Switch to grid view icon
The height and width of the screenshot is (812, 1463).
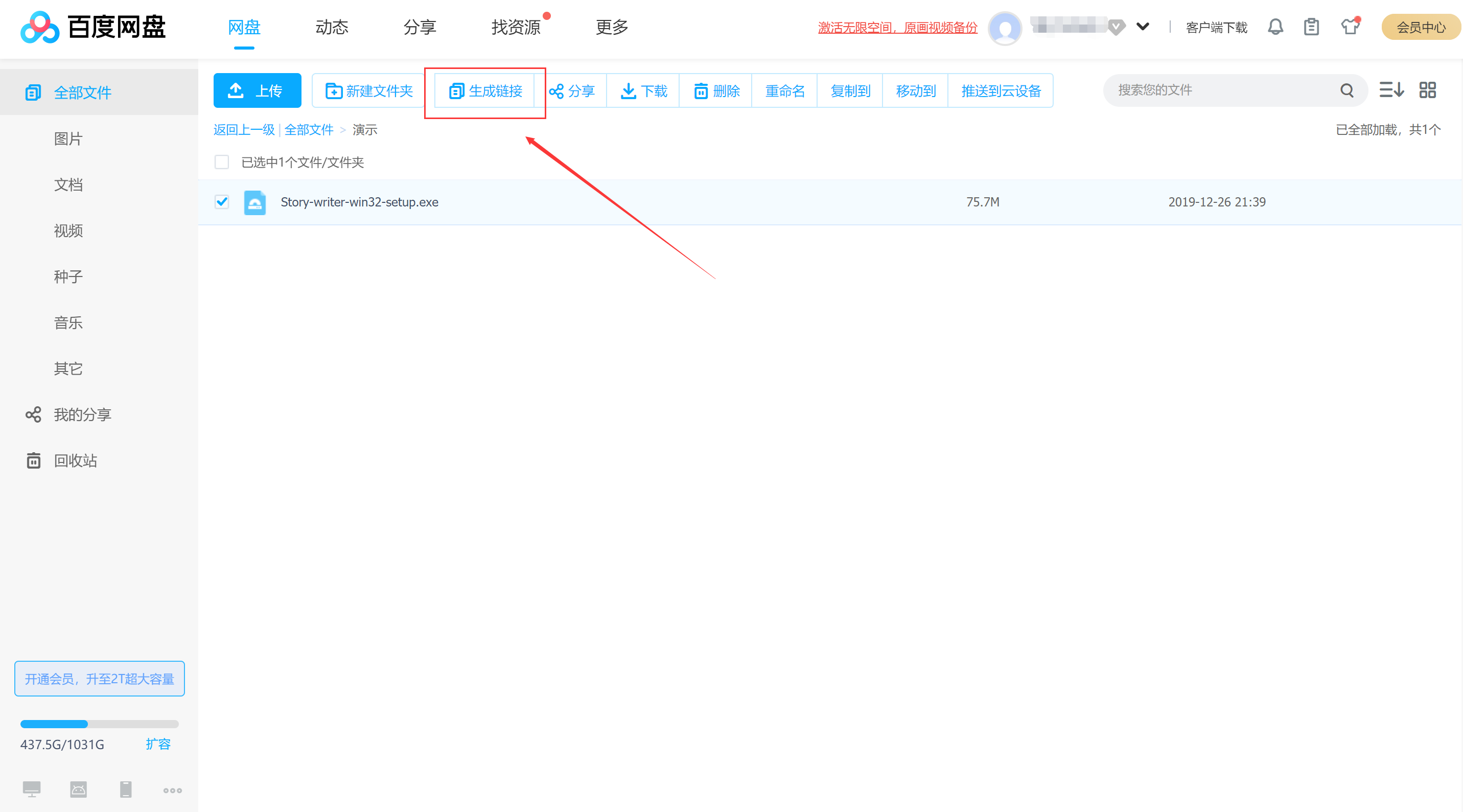click(1427, 90)
